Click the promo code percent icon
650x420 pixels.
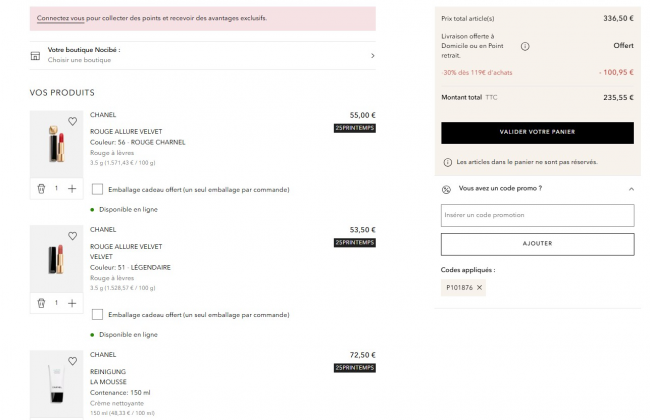(x=446, y=188)
